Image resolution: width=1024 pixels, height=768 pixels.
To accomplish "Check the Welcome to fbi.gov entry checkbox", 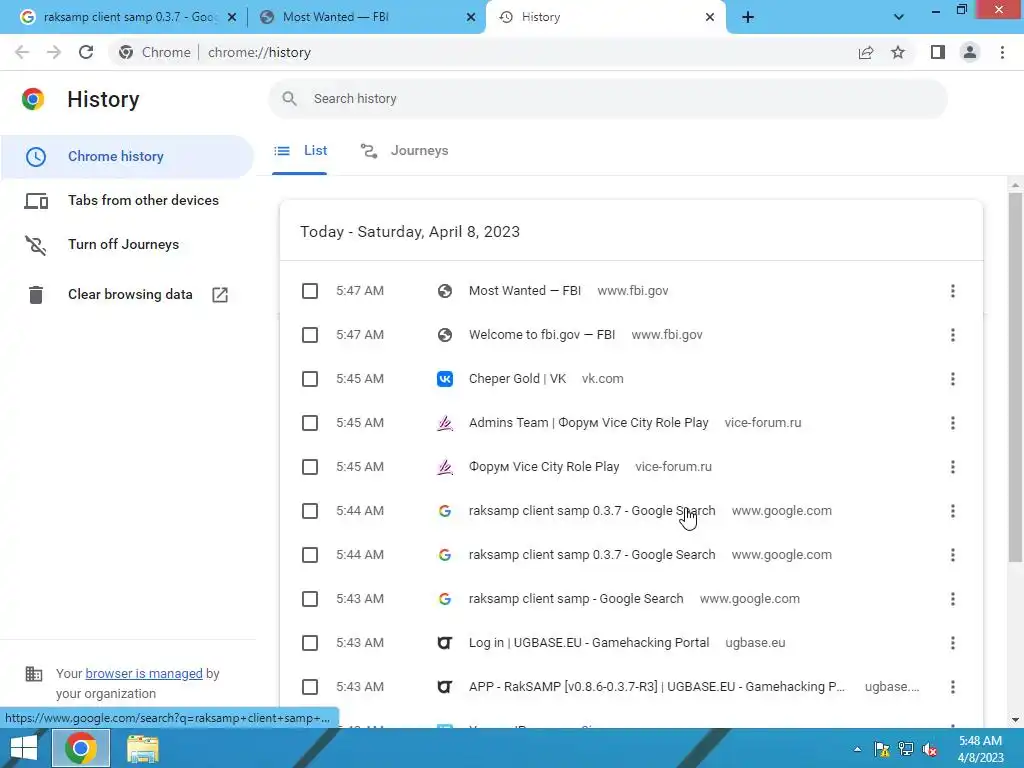I will point(310,335).
